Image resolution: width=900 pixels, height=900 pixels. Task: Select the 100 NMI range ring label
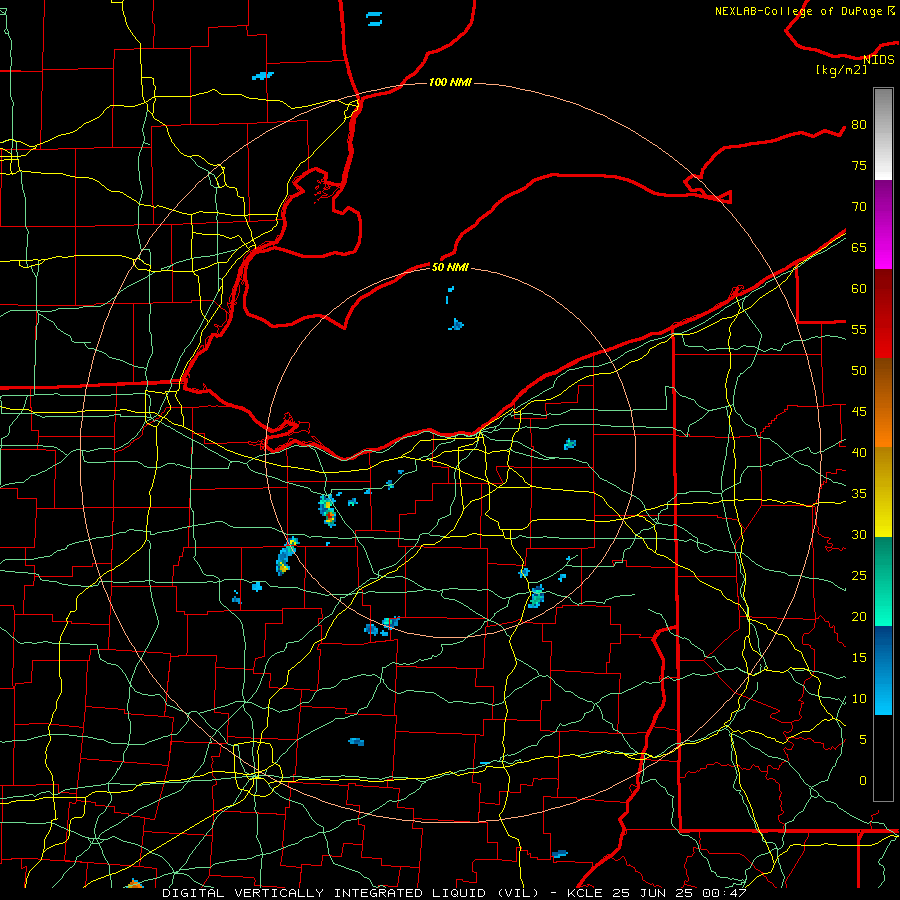point(450,82)
